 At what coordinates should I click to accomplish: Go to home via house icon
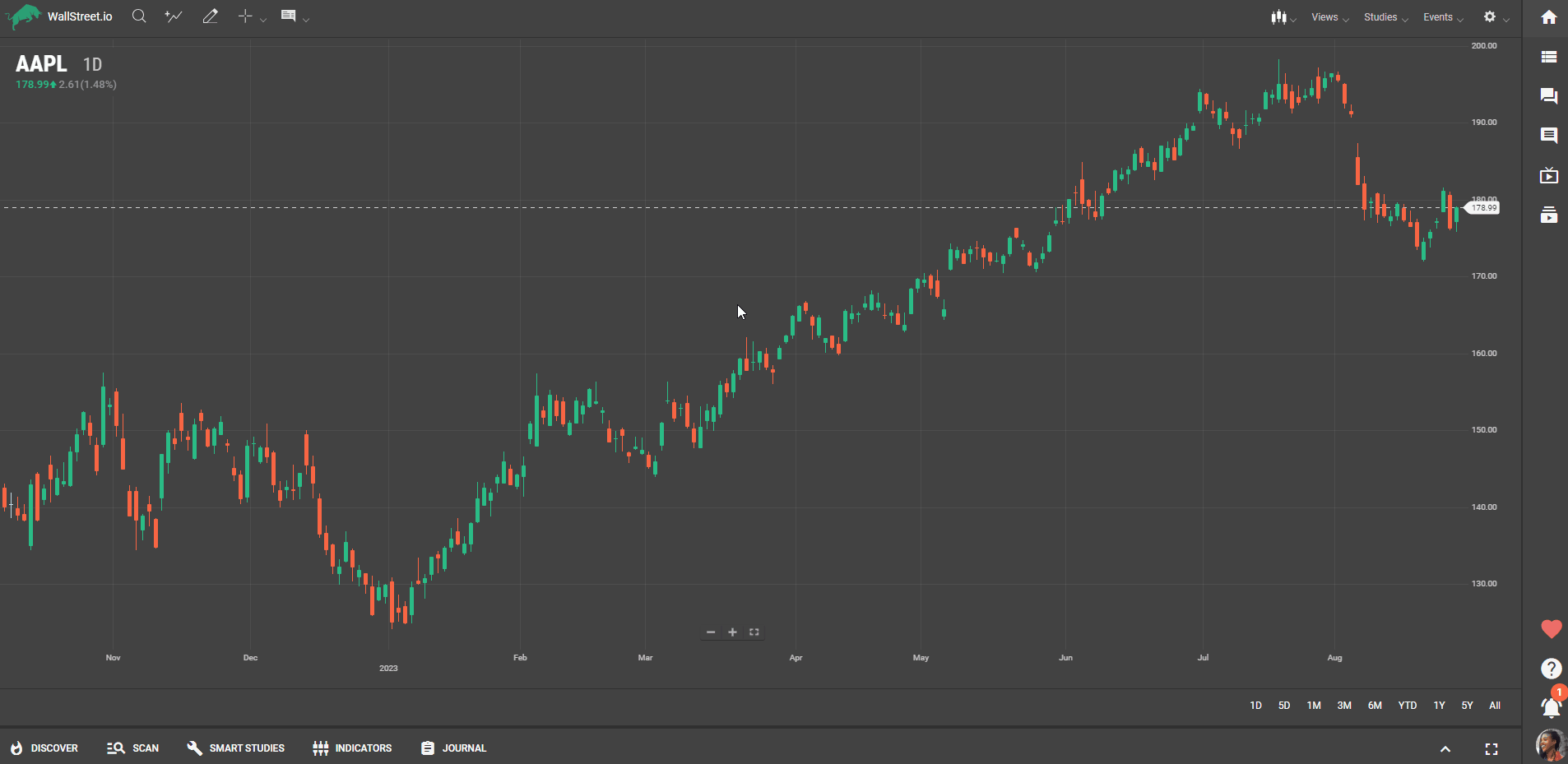point(1549,17)
